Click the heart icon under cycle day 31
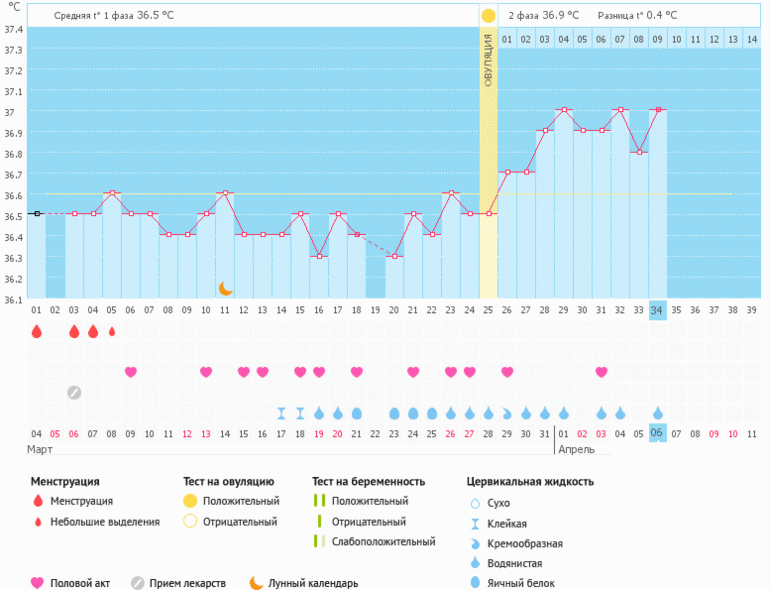 pos(601,372)
